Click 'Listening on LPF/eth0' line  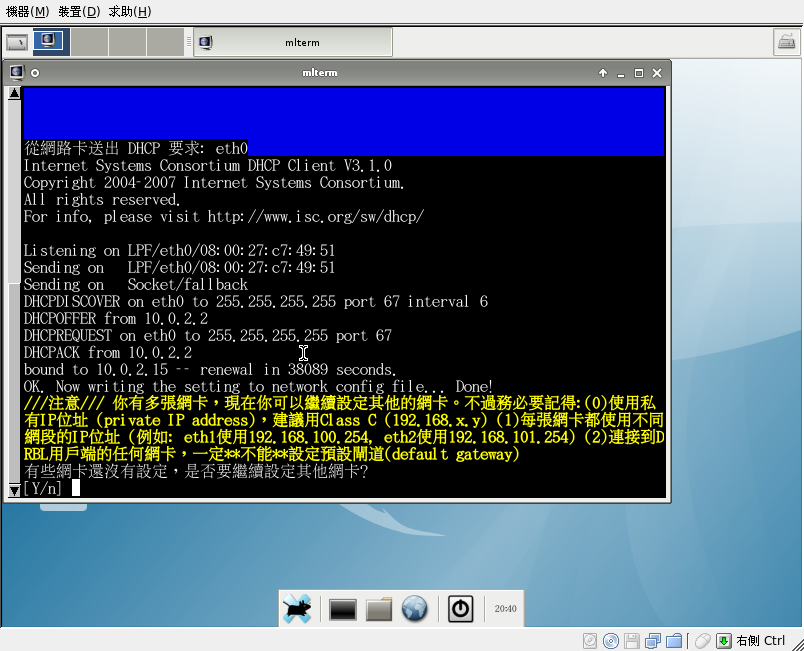(x=179, y=250)
